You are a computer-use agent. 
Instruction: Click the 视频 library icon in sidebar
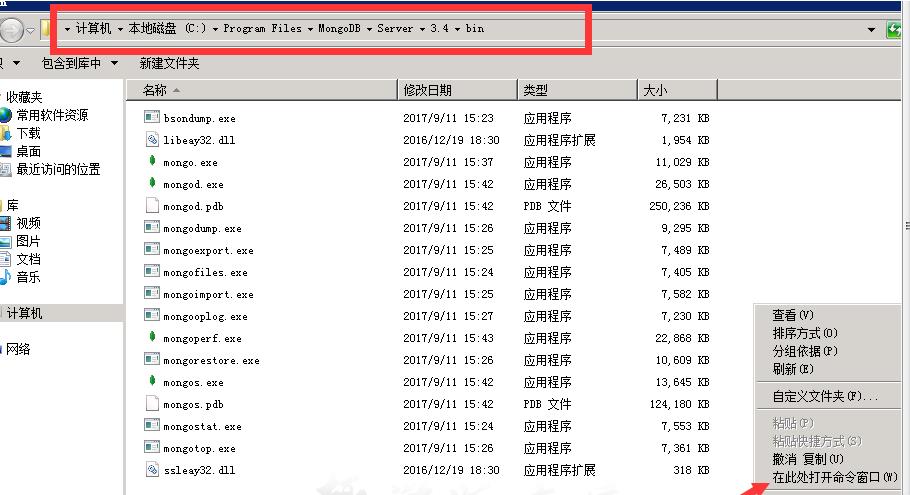point(5,223)
